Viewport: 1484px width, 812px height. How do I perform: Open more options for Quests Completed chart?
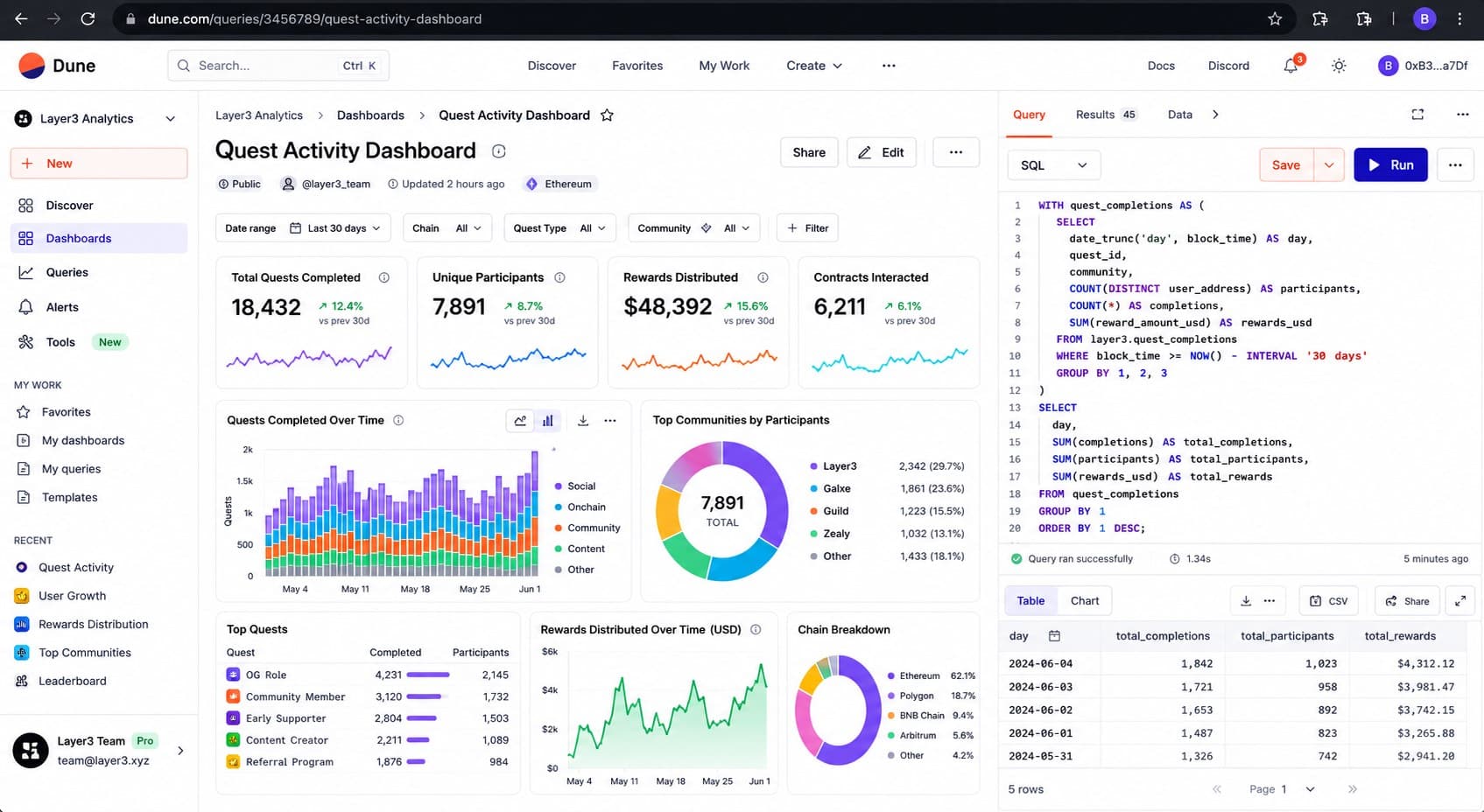coord(610,421)
